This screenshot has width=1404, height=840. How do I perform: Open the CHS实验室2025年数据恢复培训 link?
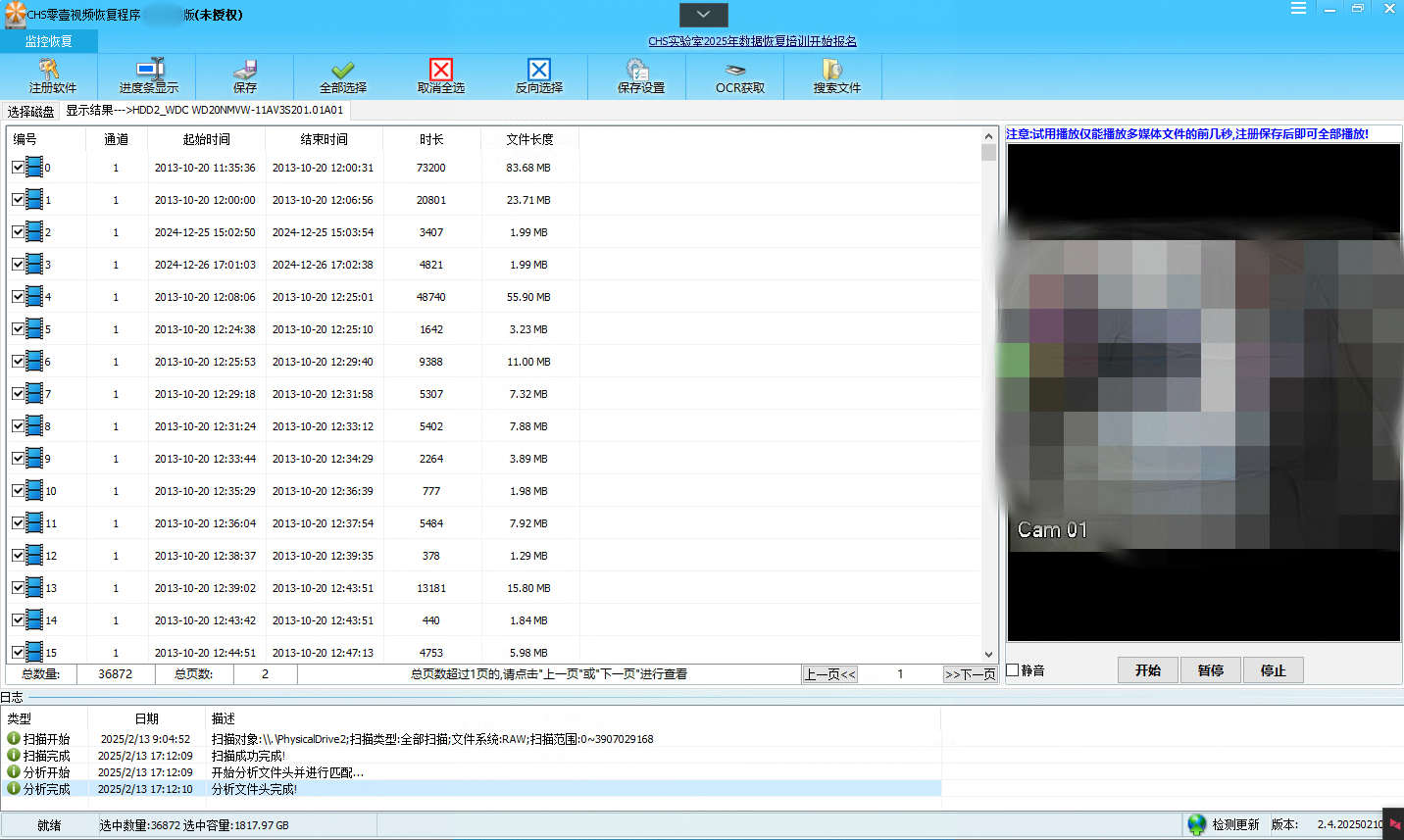[x=752, y=41]
